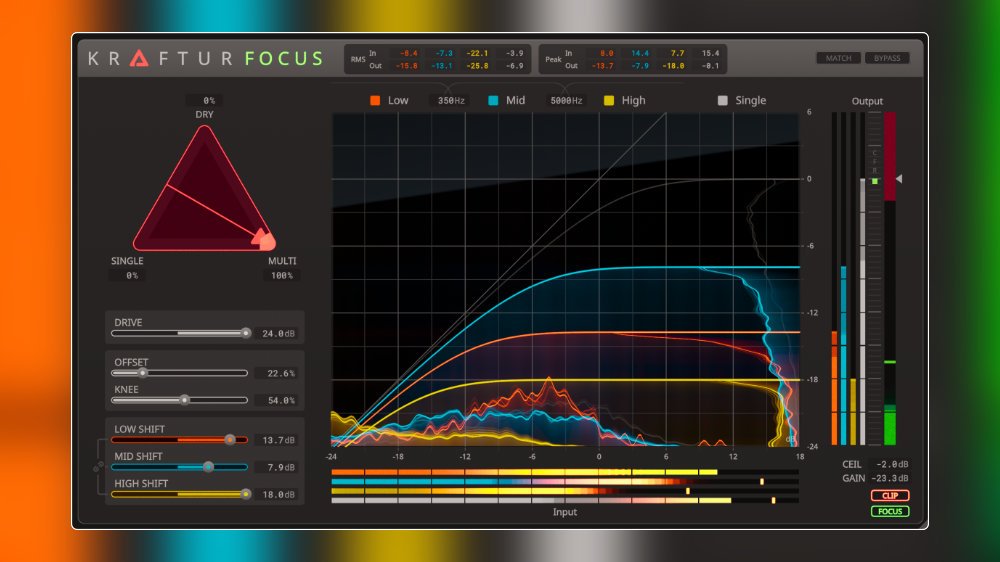Enable the CLIP mode button
Screen dimensions: 1000x562
pos(890,496)
